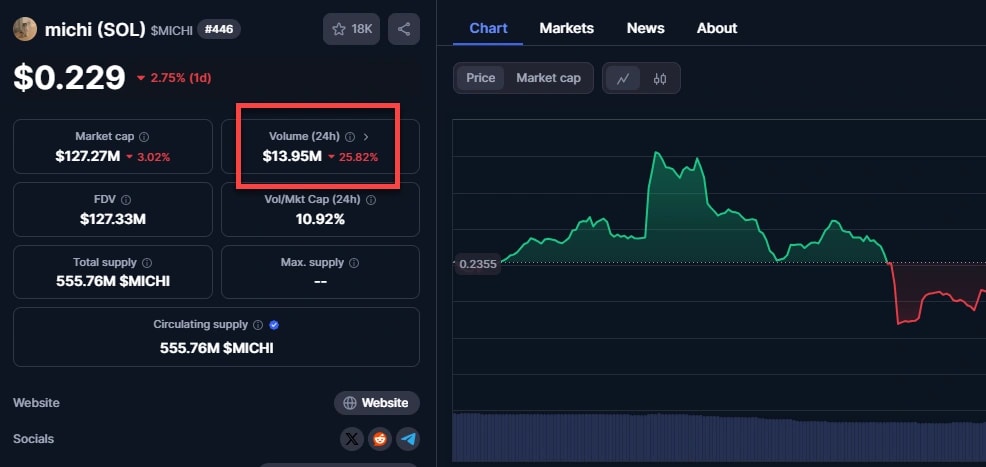
Task: Open the Telegram social icon
Action: (407, 439)
